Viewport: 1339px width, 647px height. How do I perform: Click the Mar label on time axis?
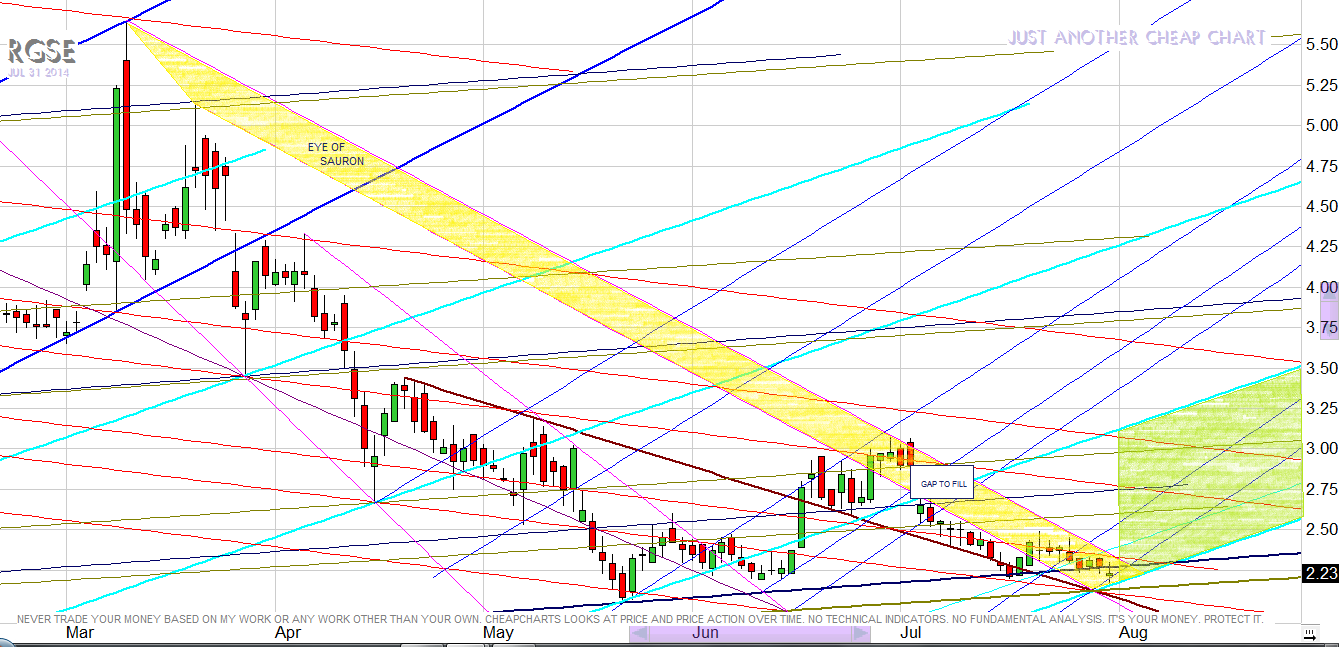coord(81,633)
